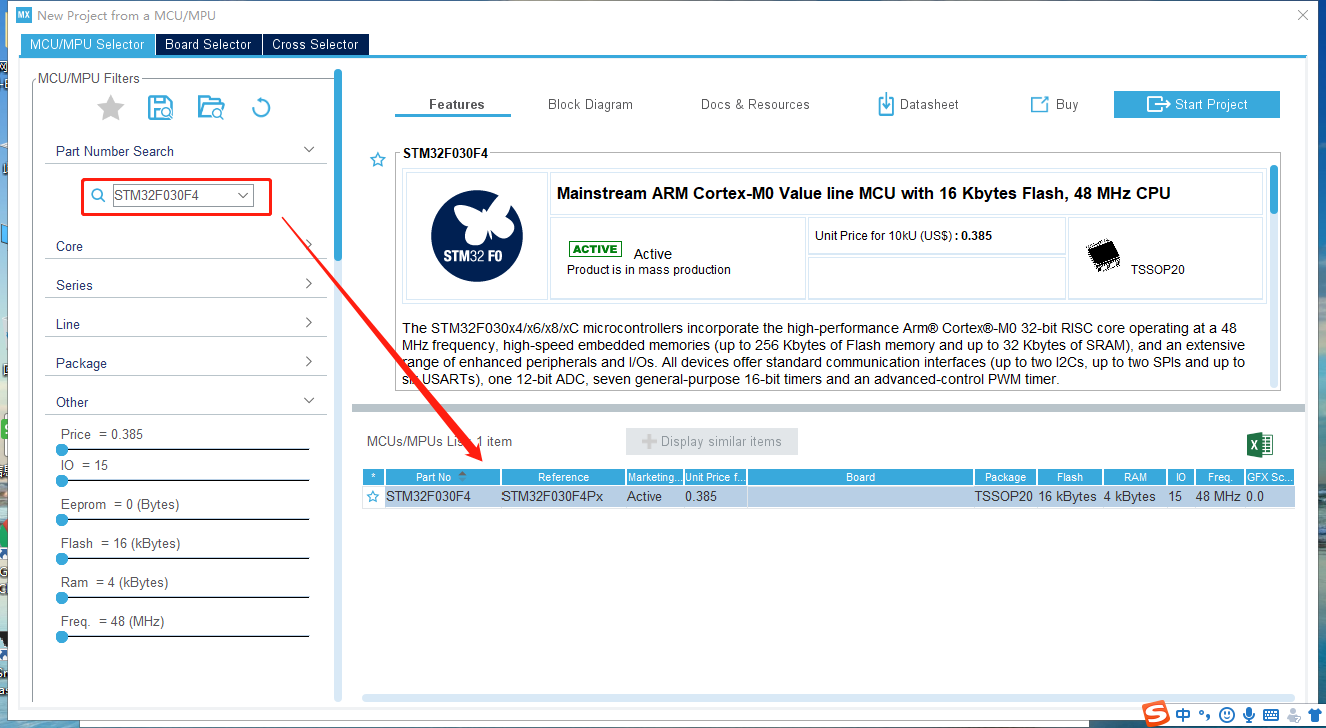Click the TSSOP20 package chip image
The width and height of the screenshot is (1326, 728).
[x=1104, y=256]
